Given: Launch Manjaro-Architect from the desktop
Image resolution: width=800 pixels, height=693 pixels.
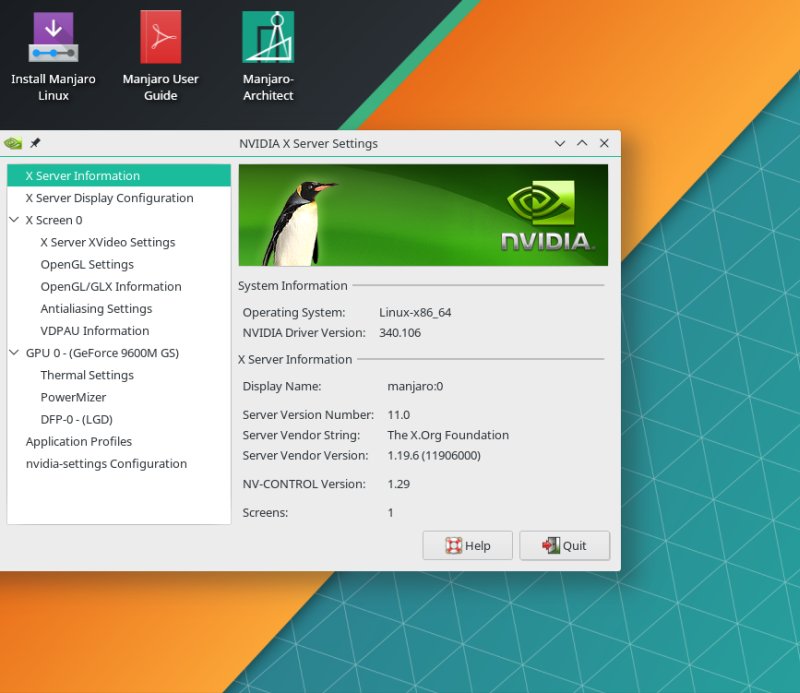Looking at the screenshot, I should [267, 40].
